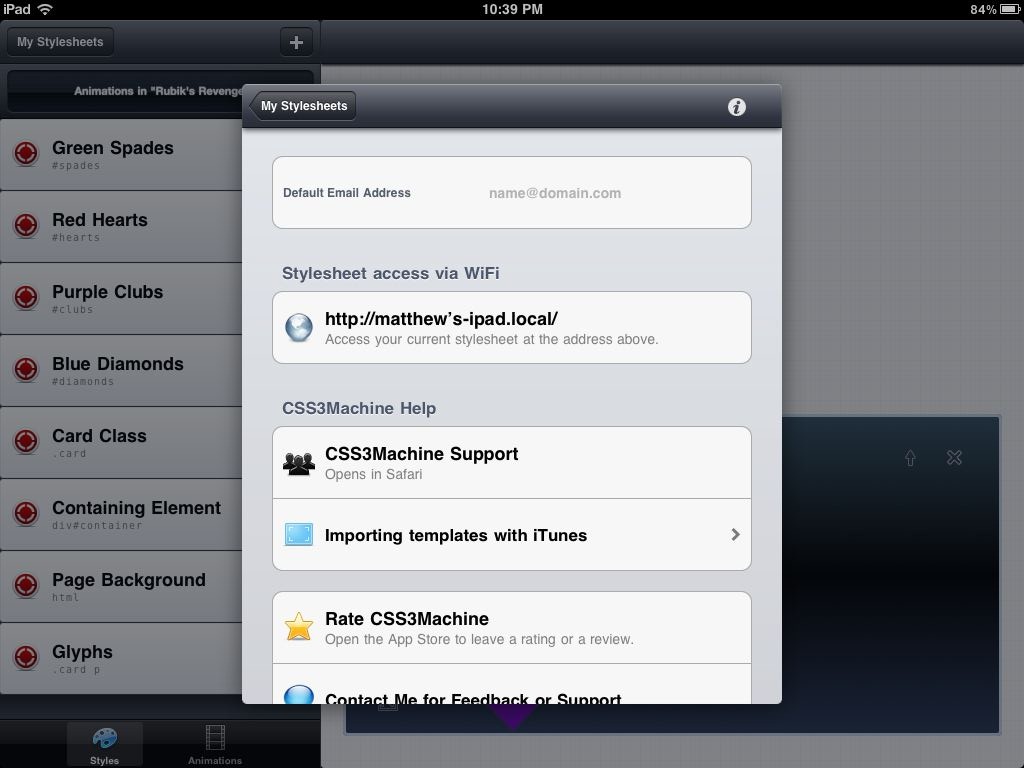Select the Card Class style
Viewport: 1024px width, 768px height.
coord(121,442)
